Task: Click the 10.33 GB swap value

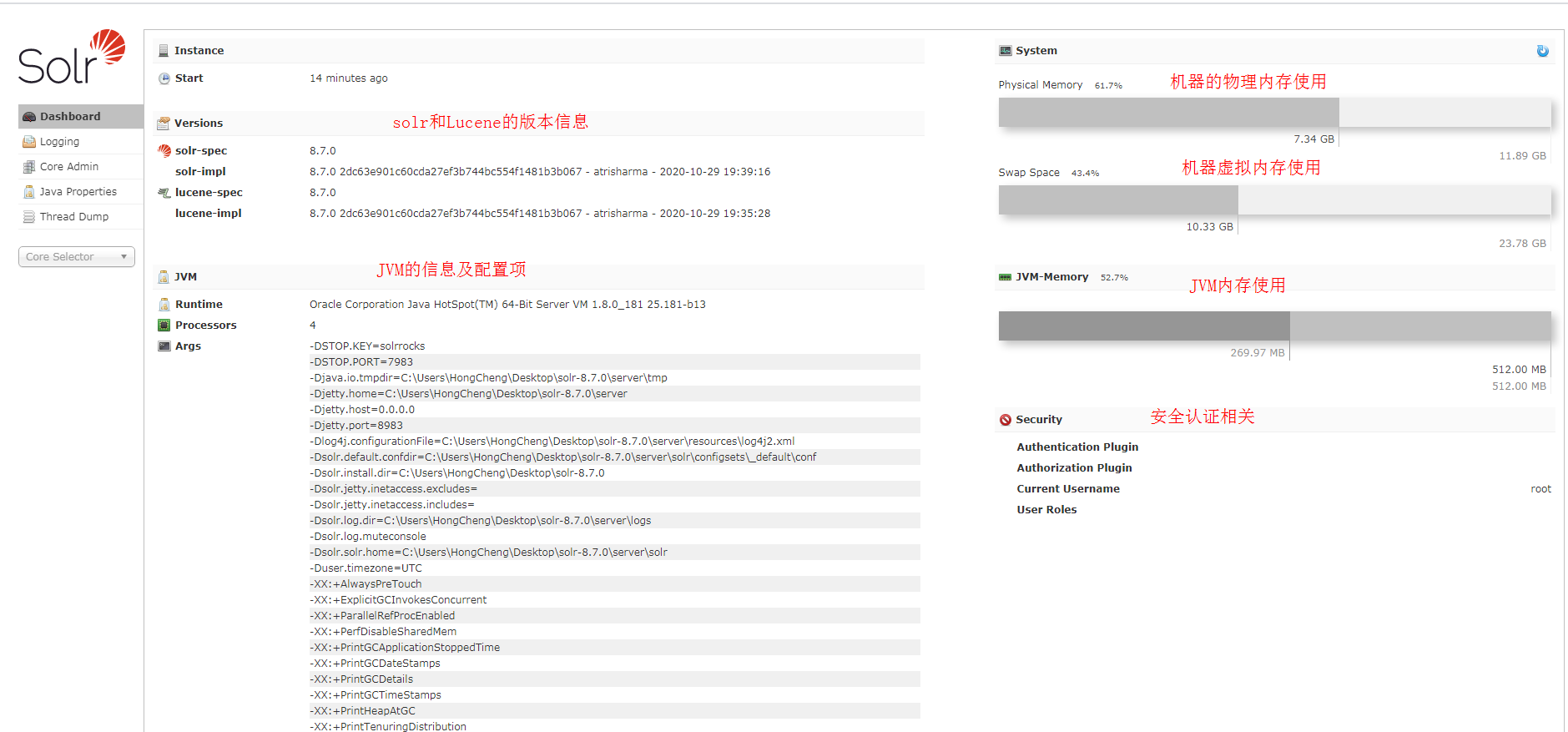Action: 1209,227
